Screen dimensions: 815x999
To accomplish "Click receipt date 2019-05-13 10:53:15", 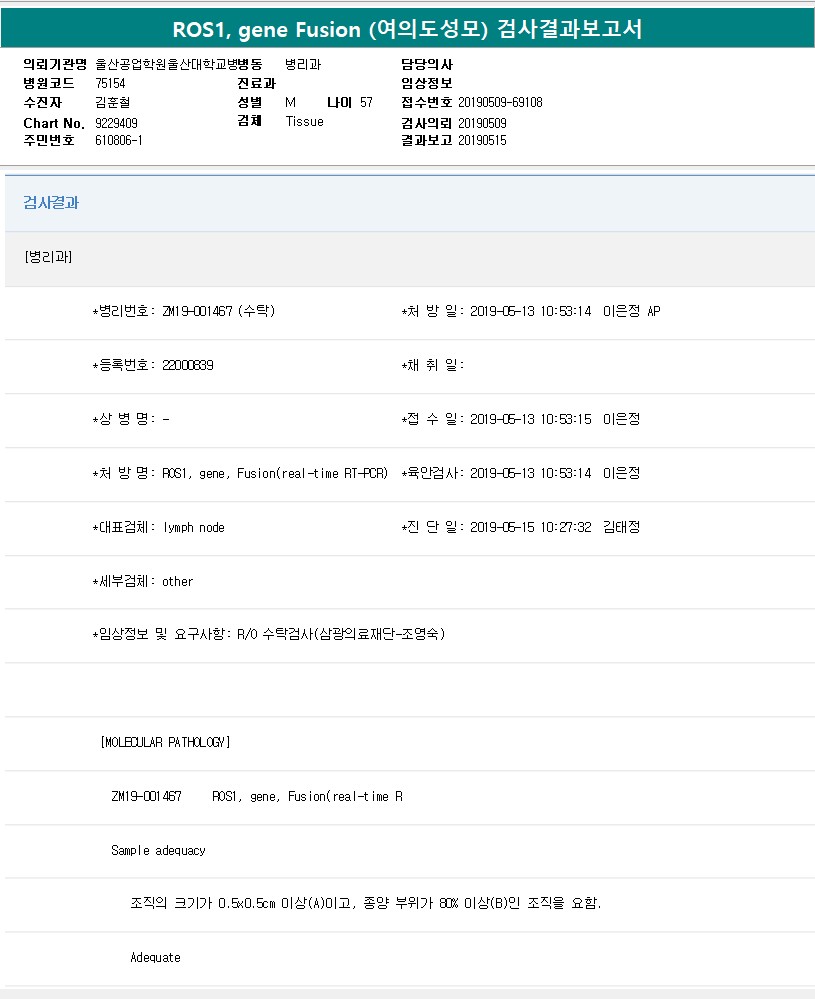I will click(x=531, y=419).
